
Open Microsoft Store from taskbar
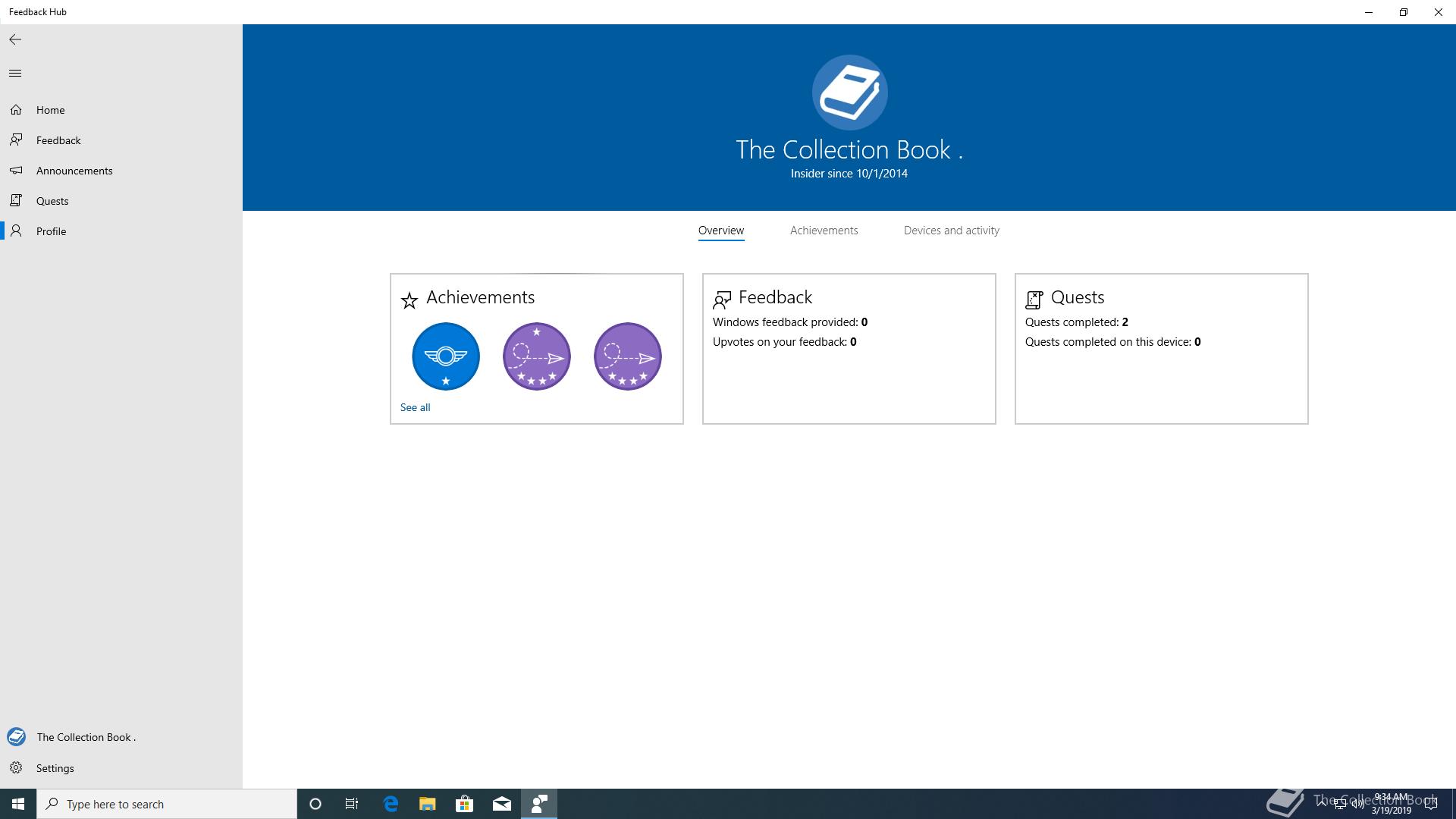click(464, 804)
